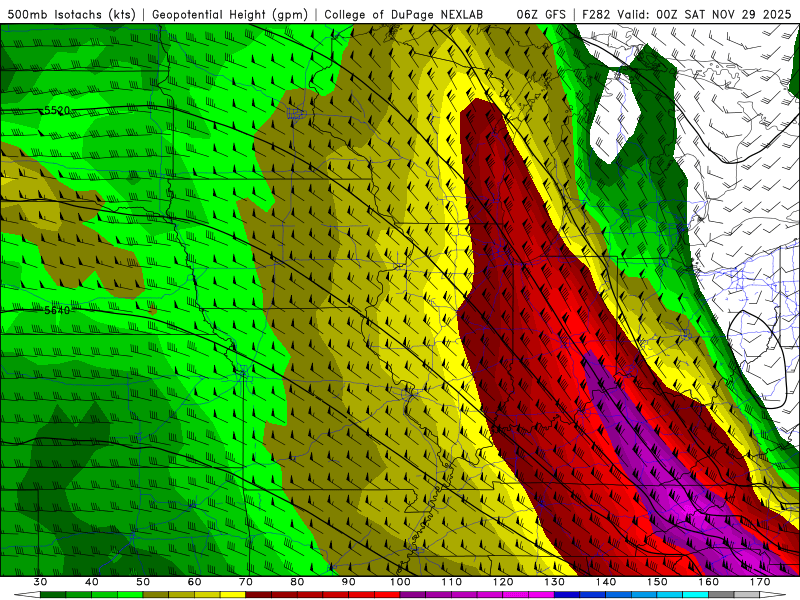The height and width of the screenshot is (600, 800).
Task: Click the 160 label on color scale
Action: [709, 582]
